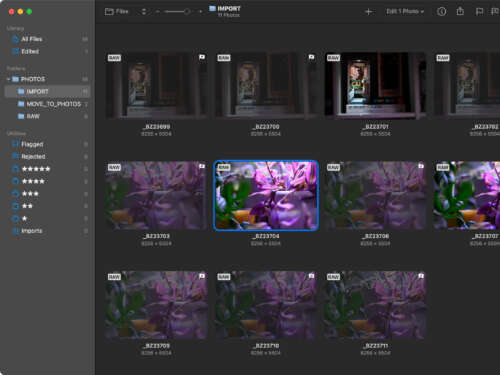Click the file name _BZ23711

[x=376, y=346]
